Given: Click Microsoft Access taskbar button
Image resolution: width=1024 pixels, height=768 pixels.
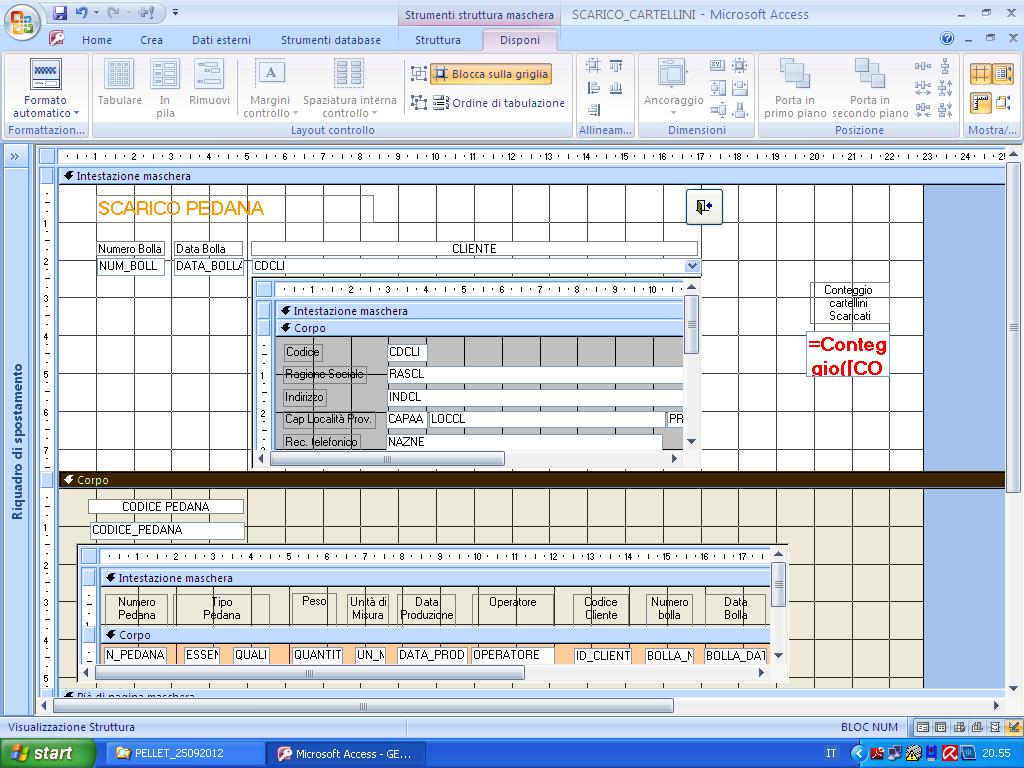Looking at the screenshot, I should [346, 753].
